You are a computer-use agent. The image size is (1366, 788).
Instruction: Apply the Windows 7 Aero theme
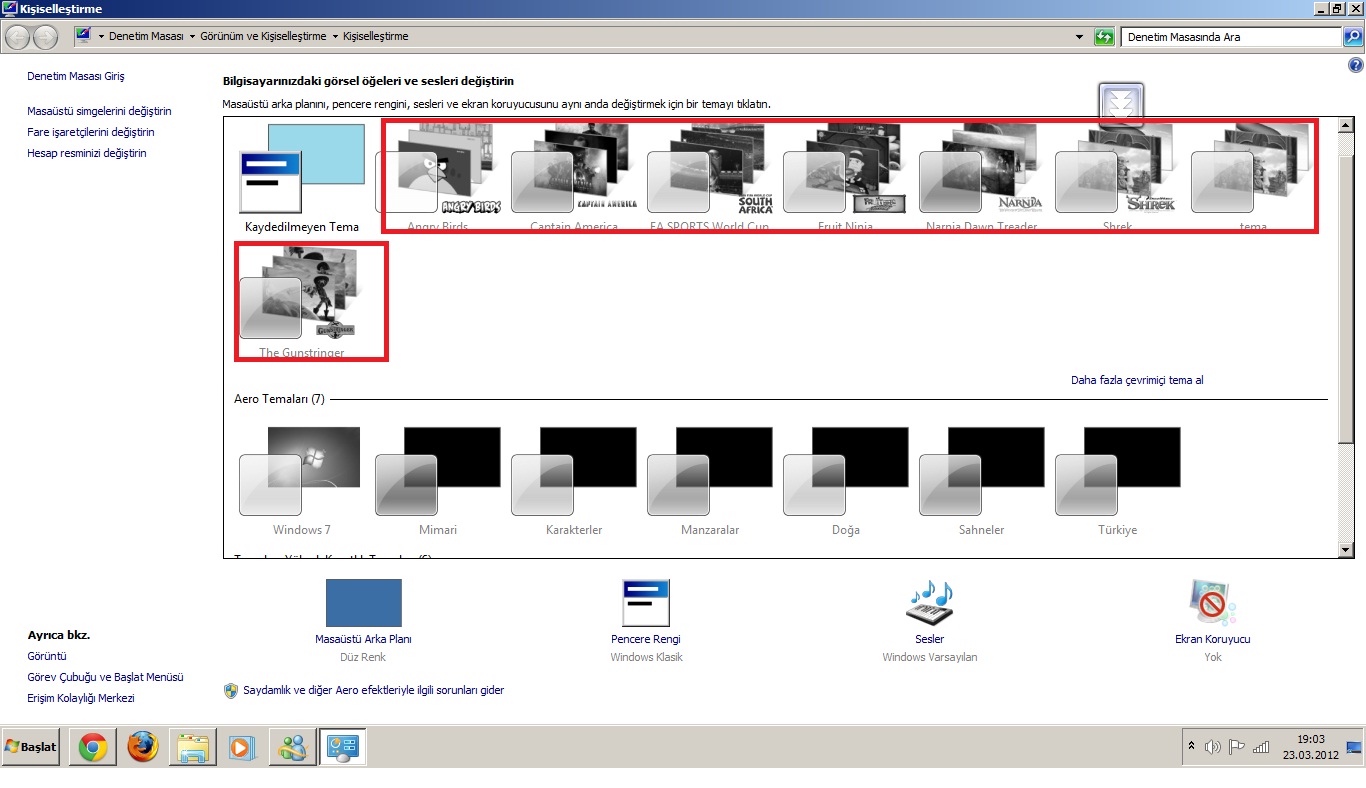pos(302,481)
